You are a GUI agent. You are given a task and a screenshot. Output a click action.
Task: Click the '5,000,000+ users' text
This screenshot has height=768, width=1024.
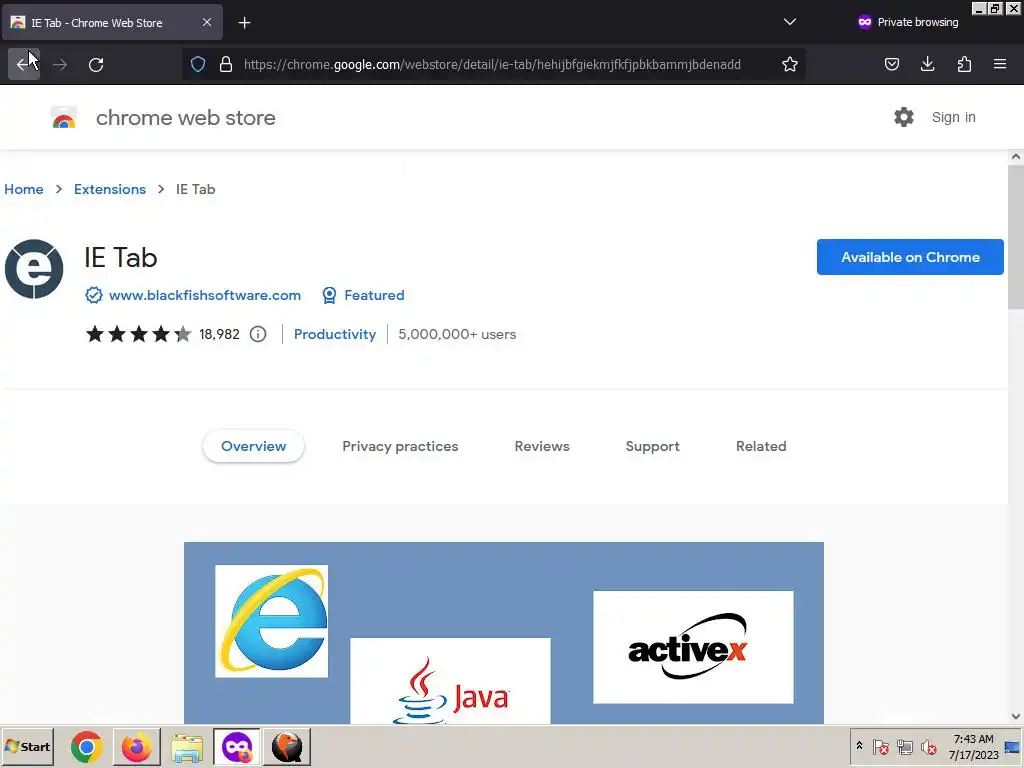click(x=457, y=334)
